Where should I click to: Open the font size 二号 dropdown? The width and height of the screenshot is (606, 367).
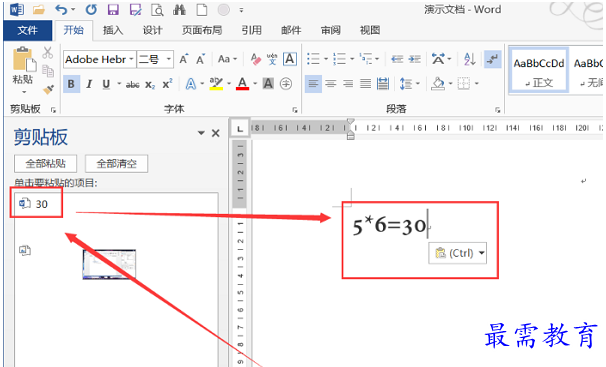point(169,59)
